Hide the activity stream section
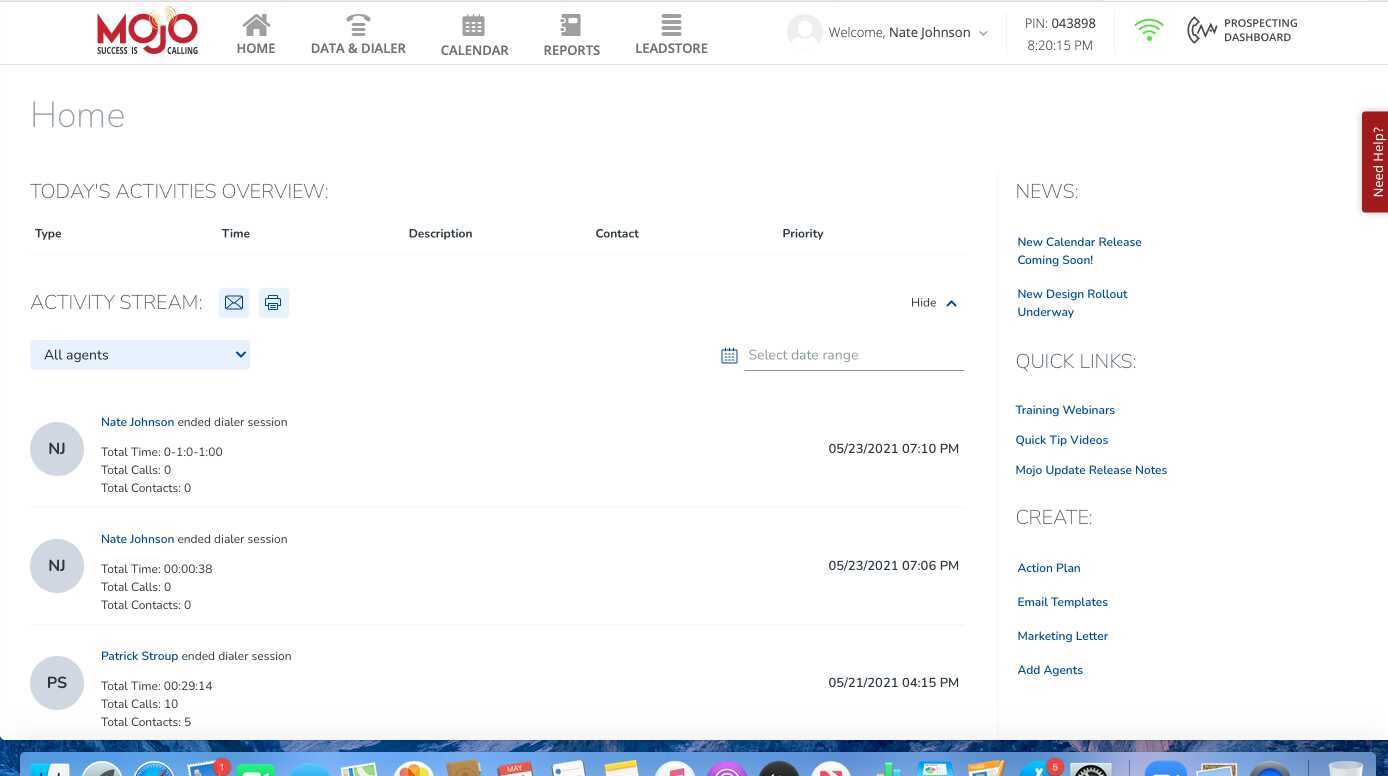The height and width of the screenshot is (776, 1388). click(x=934, y=303)
